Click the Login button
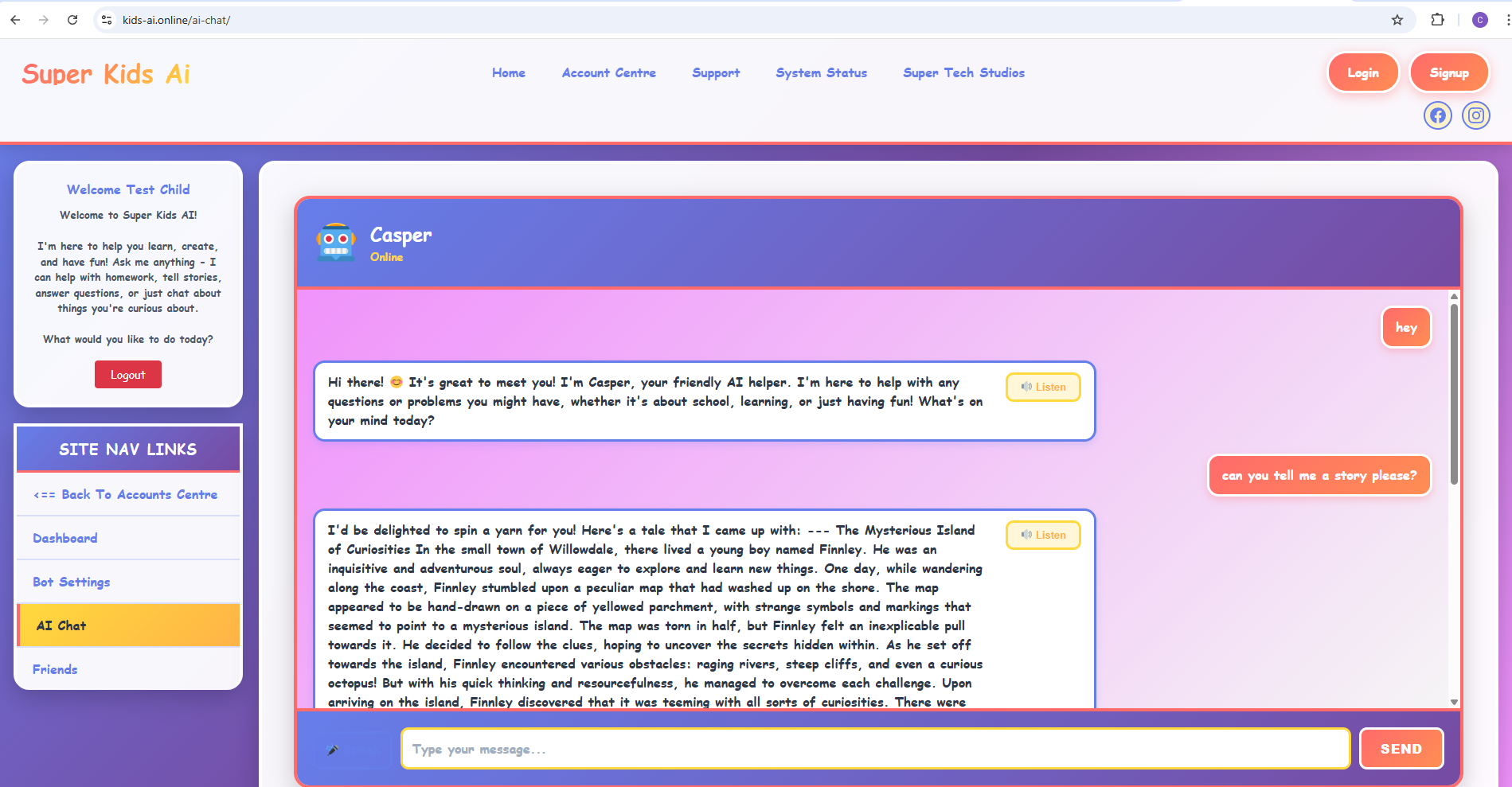Image resolution: width=1512 pixels, height=787 pixels. (x=1363, y=72)
